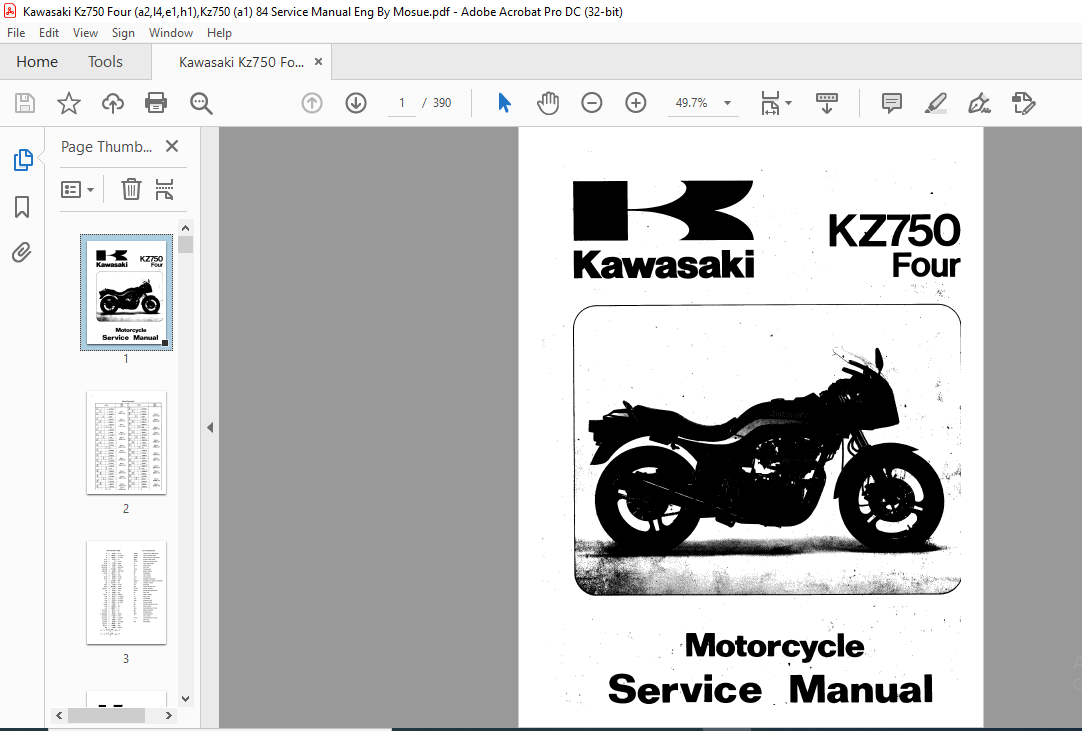Open the Help menu
This screenshot has height=731, width=1082.
pyautogui.click(x=219, y=32)
